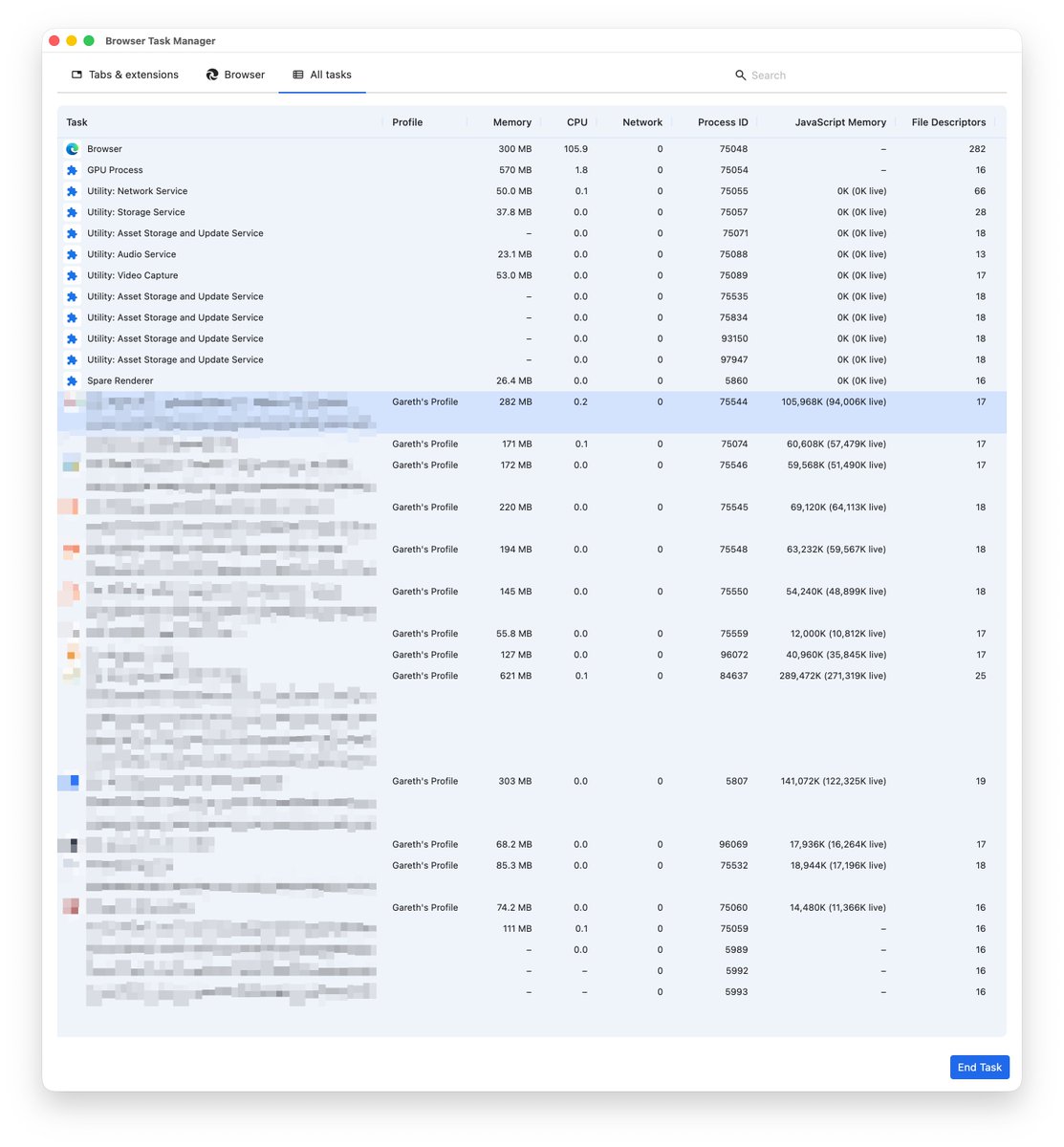
Task: Select the Spare Renderer row
Action: [x=532, y=380]
